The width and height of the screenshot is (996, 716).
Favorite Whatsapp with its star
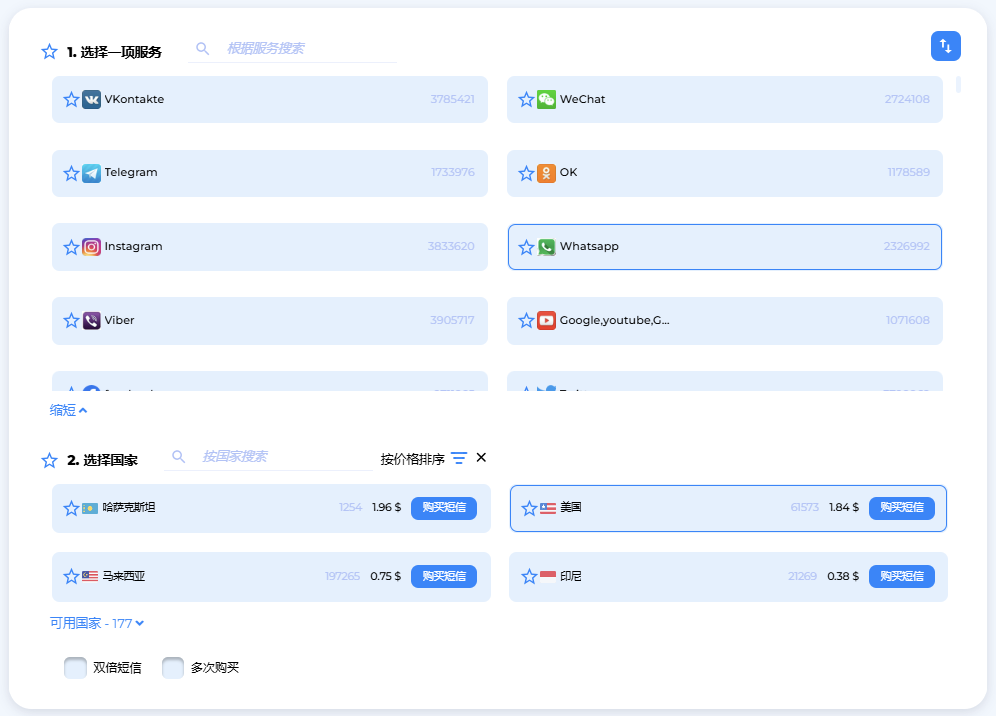coord(526,247)
